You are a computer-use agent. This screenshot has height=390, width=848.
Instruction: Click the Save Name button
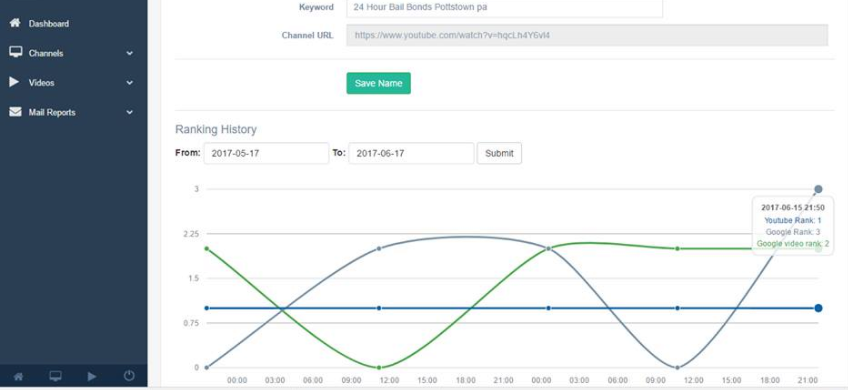[x=379, y=83]
